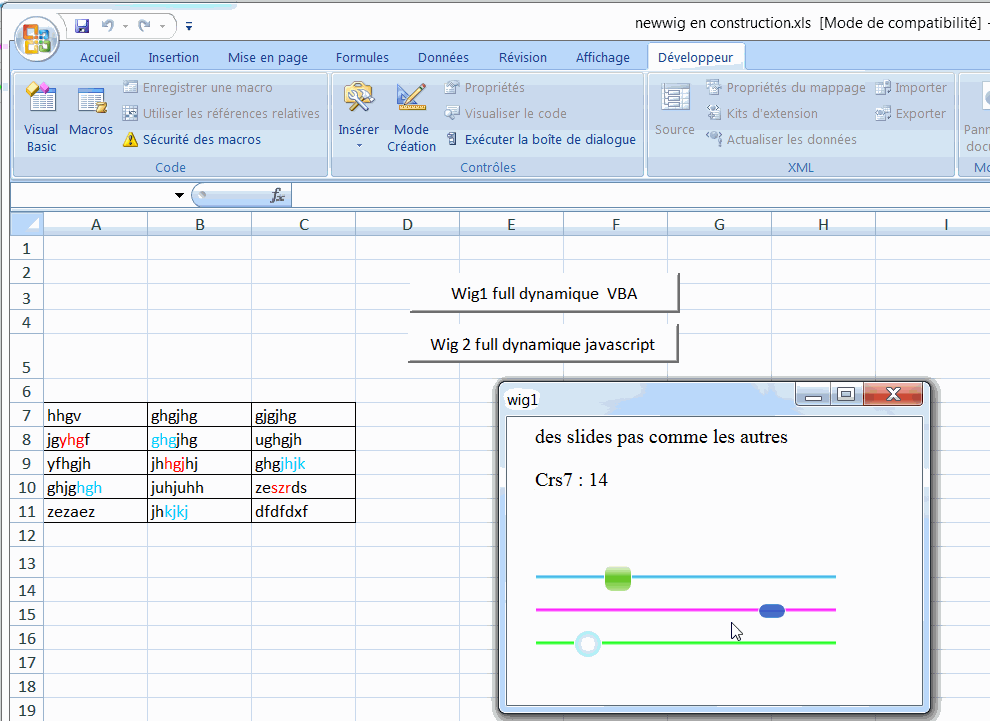This screenshot has height=721, width=990.
Task: Select cell containing yfhgjh
Action: (95, 463)
